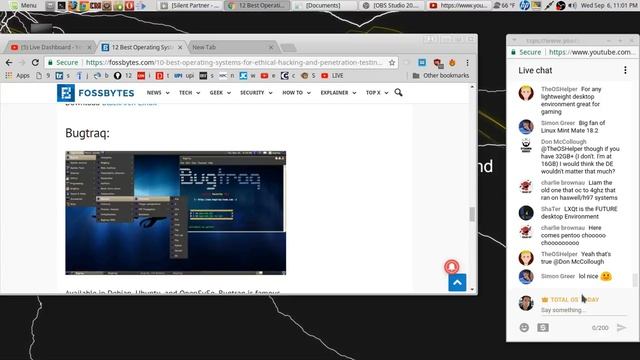Click the Super Chat dollar icon
This screenshot has height=360, width=640.
[x=543, y=327]
